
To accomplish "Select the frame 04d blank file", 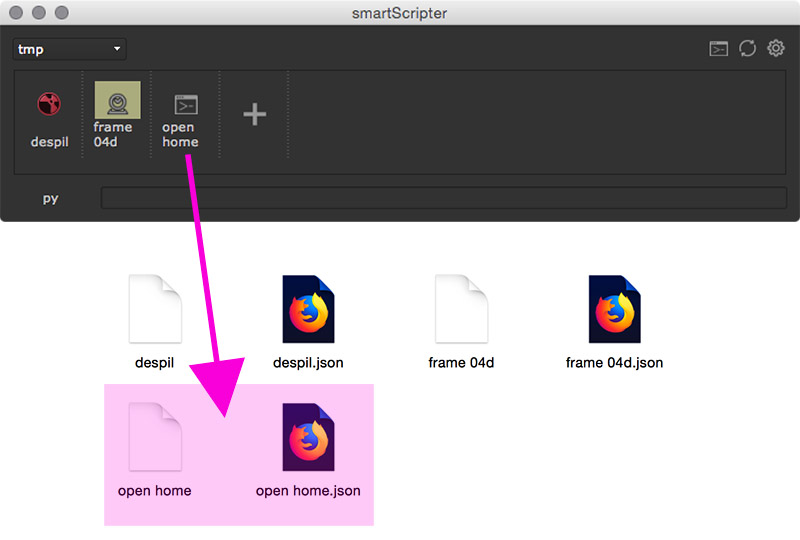I will tap(461, 310).
